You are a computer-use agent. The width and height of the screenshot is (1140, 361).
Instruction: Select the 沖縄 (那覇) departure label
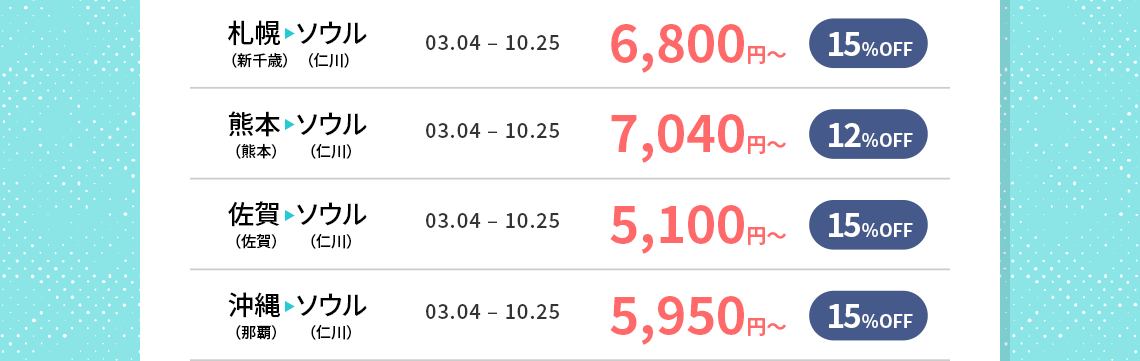[x=254, y=317]
